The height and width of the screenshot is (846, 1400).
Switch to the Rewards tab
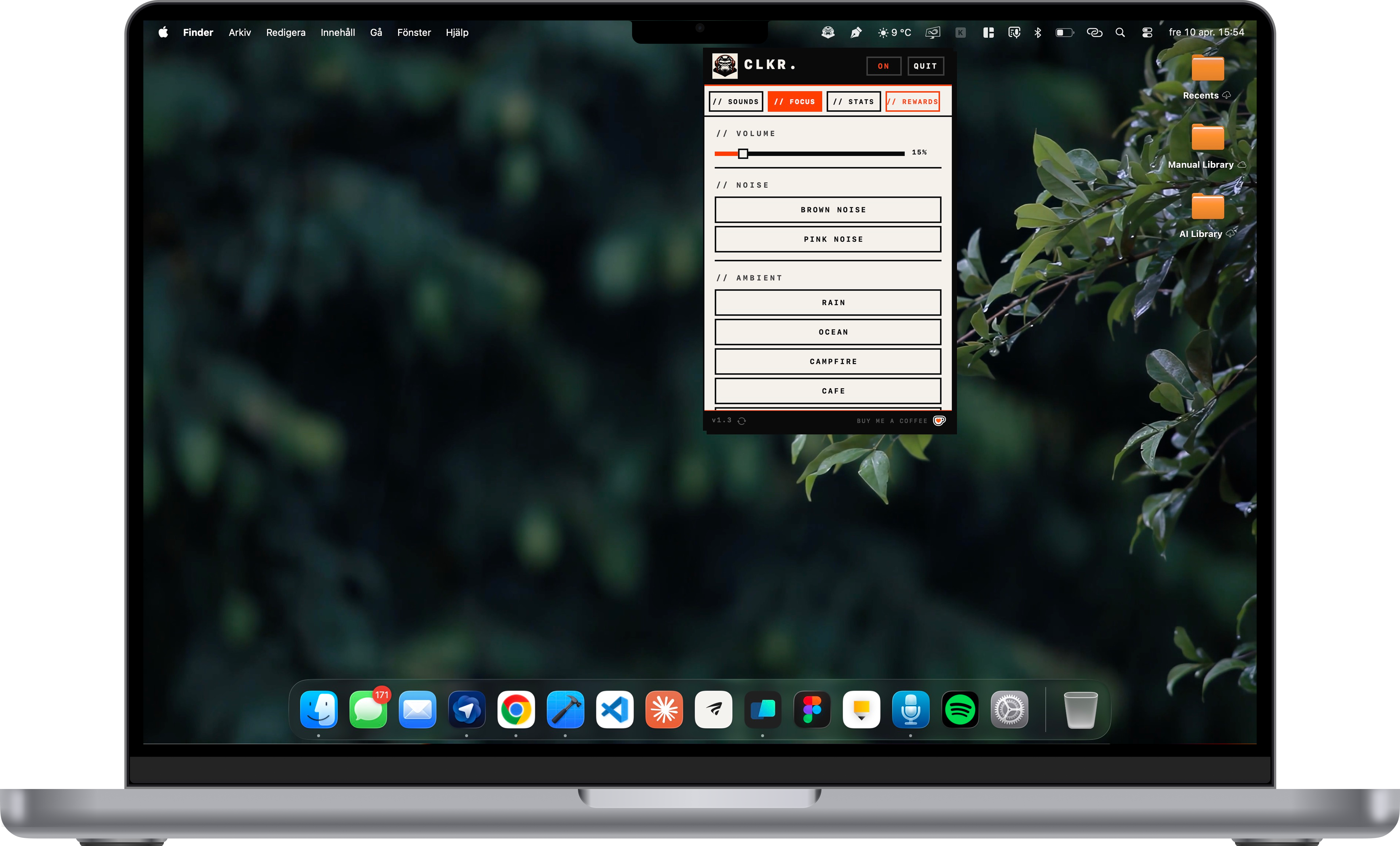pyautogui.click(x=912, y=102)
